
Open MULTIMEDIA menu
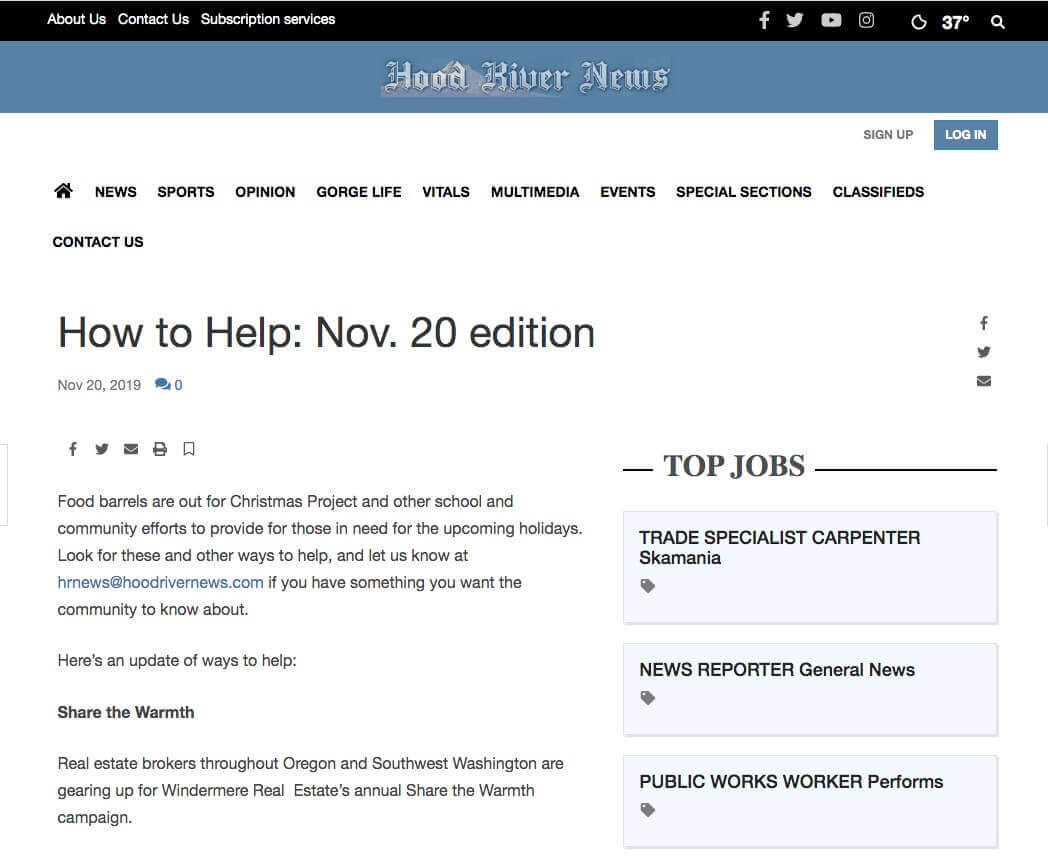(535, 192)
